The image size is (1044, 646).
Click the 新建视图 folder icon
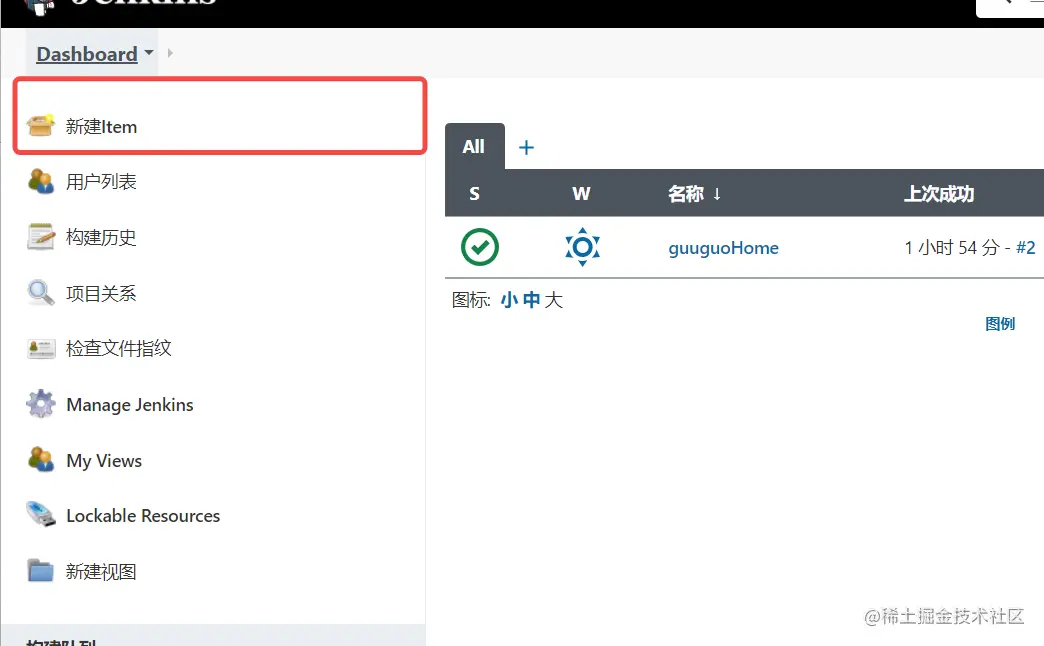(41, 570)
